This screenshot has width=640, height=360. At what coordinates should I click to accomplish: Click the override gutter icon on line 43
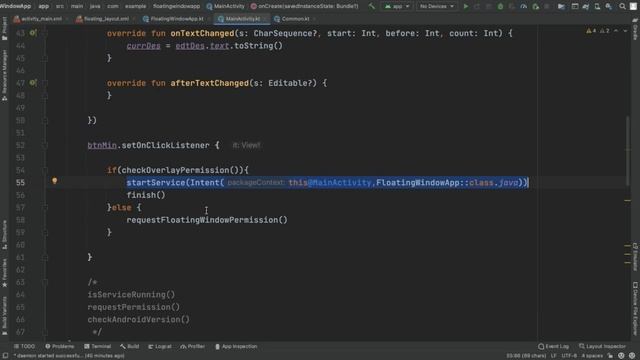pyautogui.click(x=33, y=33)
